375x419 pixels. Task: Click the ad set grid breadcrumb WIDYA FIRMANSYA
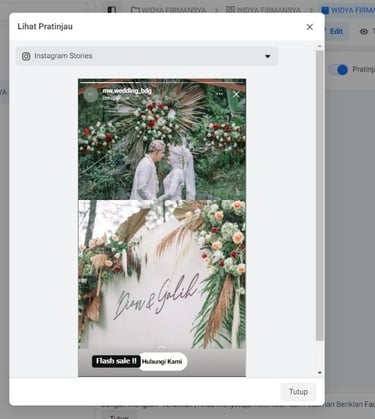click(x=263, y=10)
